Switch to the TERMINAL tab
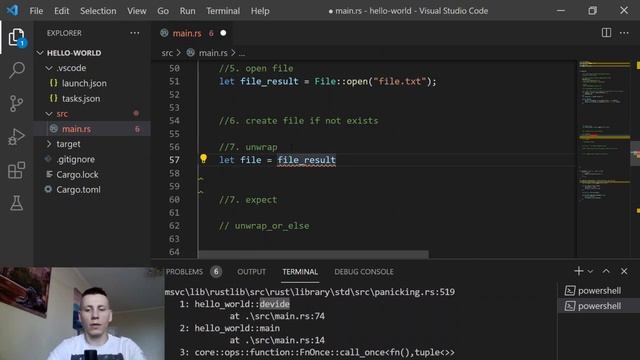This screenshot has height=360, width=640. [300, 272]
